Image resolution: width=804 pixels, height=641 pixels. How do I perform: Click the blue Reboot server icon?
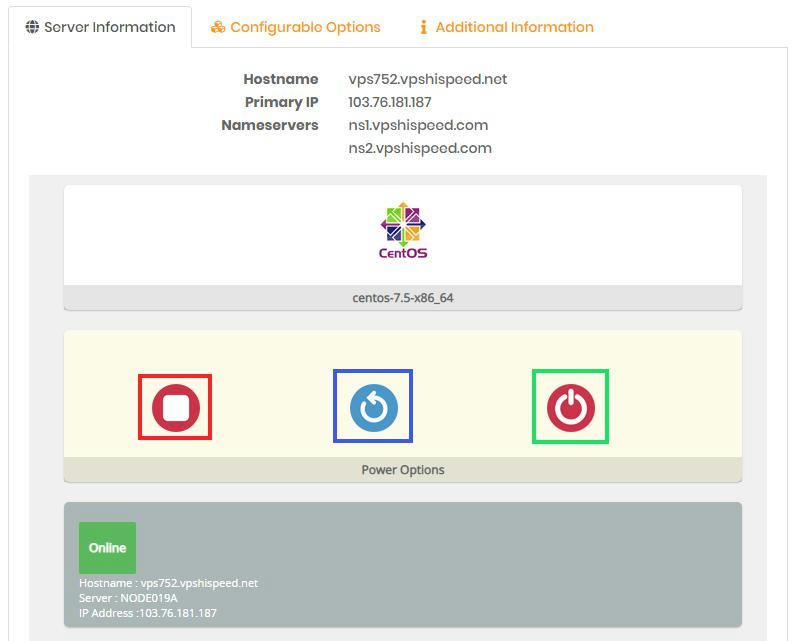coord(373,408)
